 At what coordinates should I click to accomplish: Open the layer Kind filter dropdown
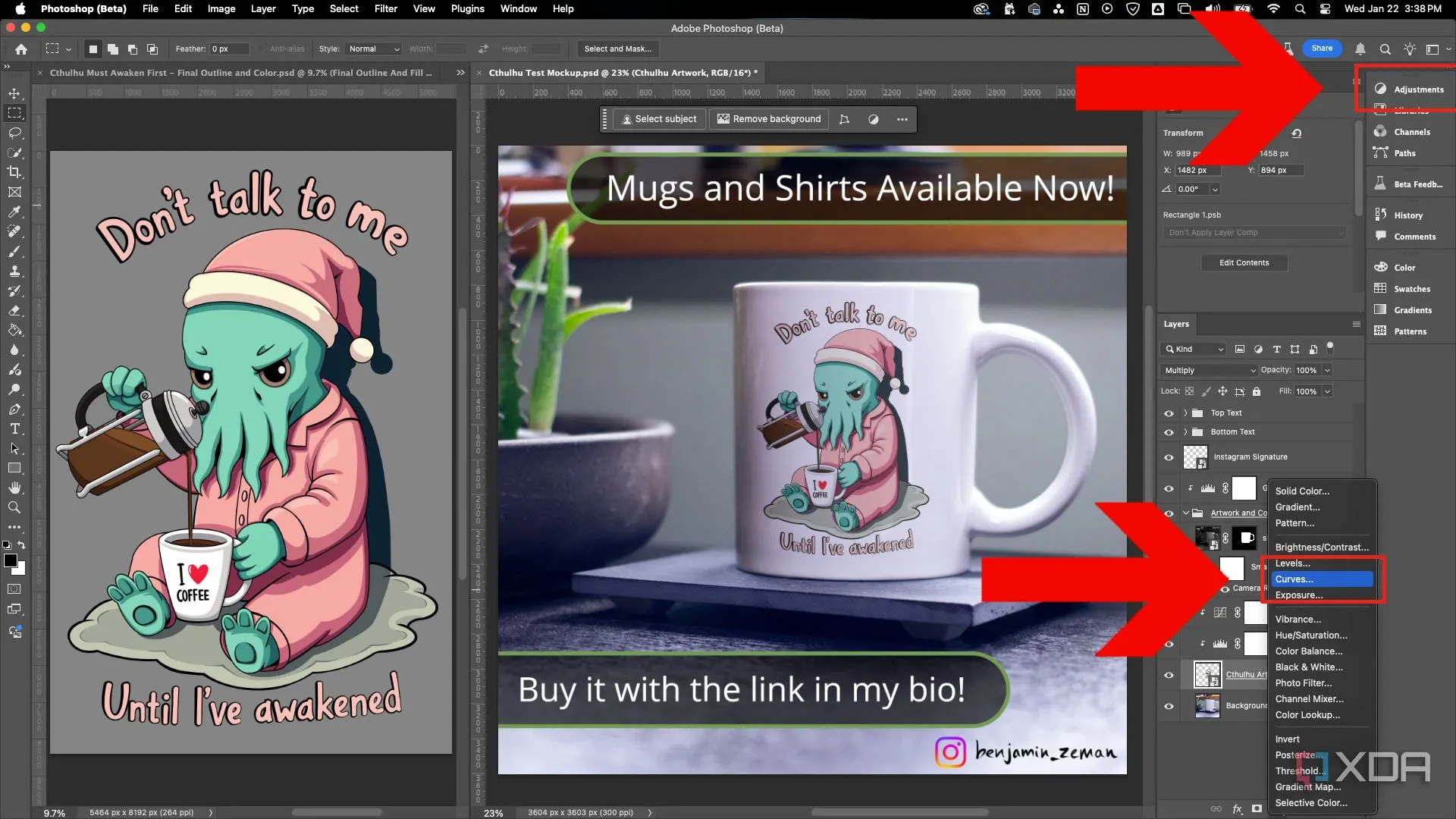(1194, 349)
